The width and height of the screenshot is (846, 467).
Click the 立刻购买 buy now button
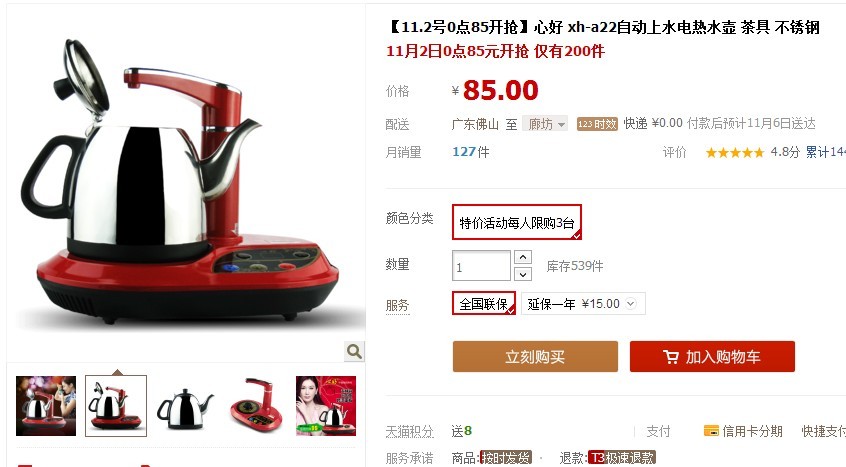(535, 356)
